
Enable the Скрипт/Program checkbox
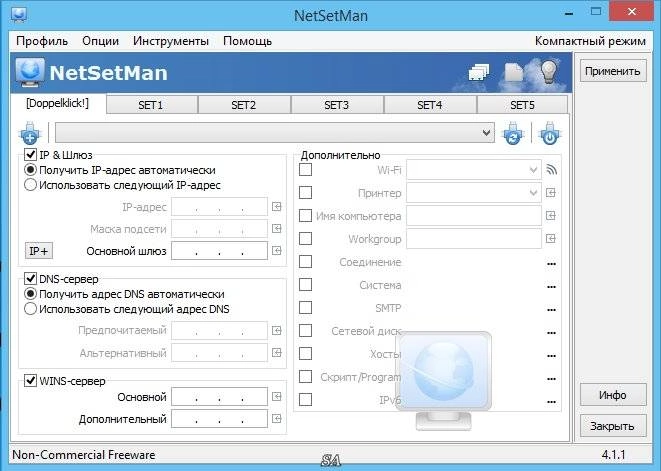[x=305, y=376]
